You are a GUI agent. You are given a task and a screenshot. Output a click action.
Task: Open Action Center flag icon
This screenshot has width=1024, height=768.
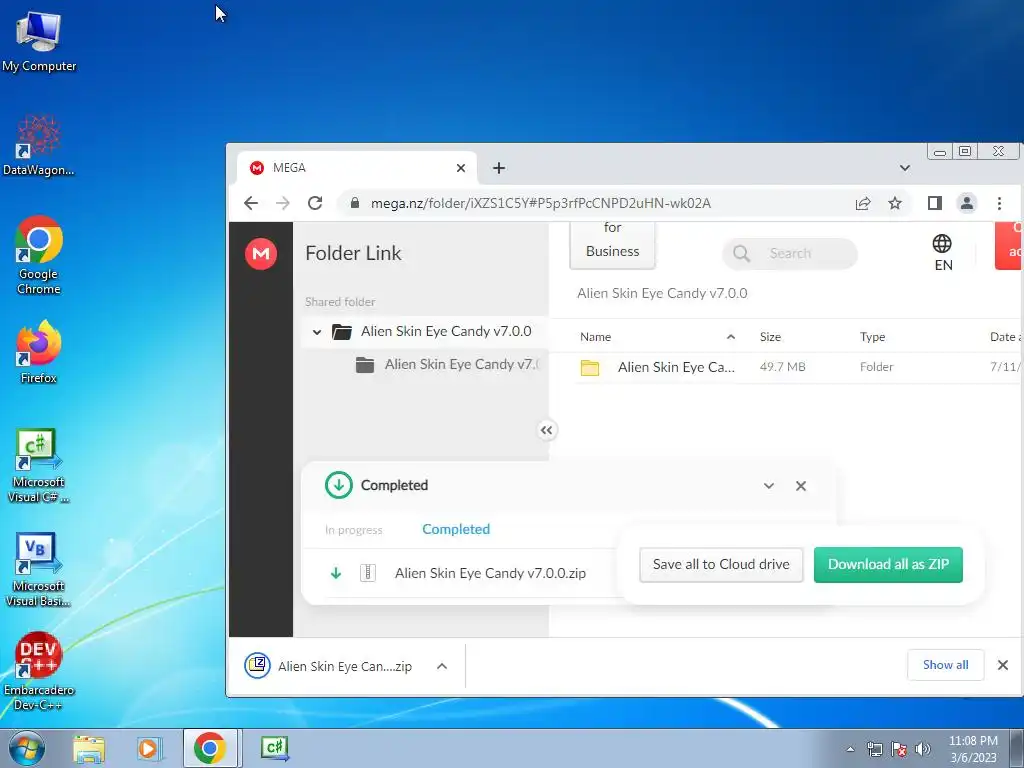coord(899,749)
